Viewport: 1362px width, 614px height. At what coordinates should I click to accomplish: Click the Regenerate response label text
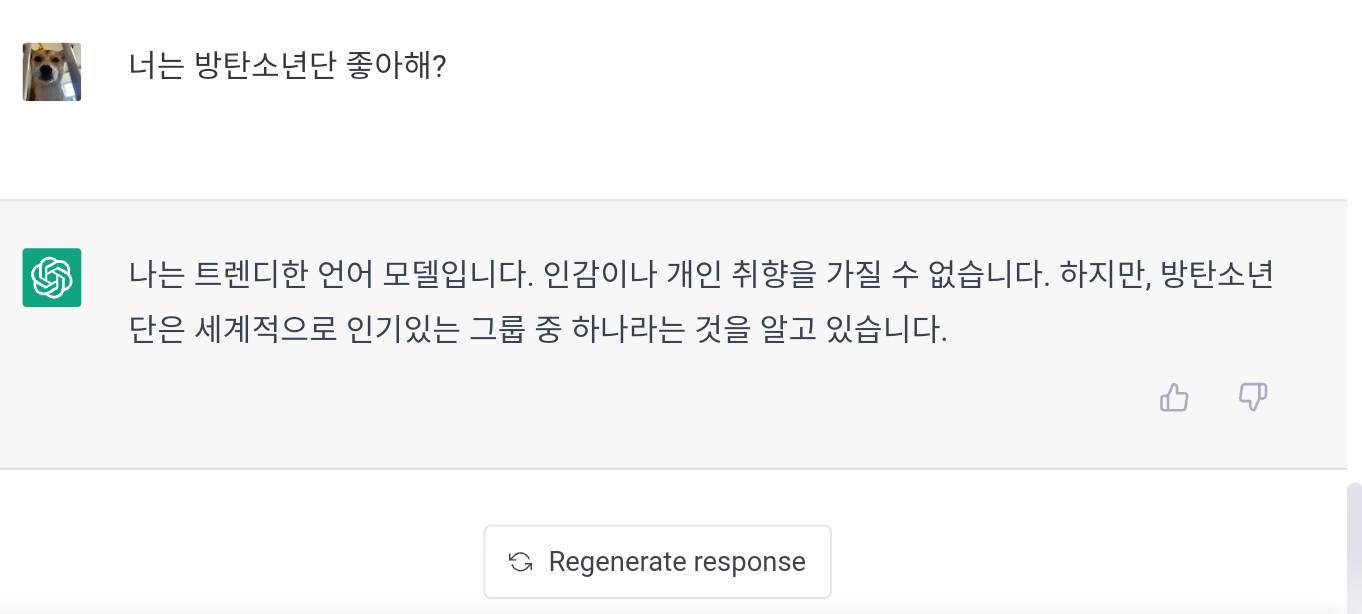(x=676, y=561)
